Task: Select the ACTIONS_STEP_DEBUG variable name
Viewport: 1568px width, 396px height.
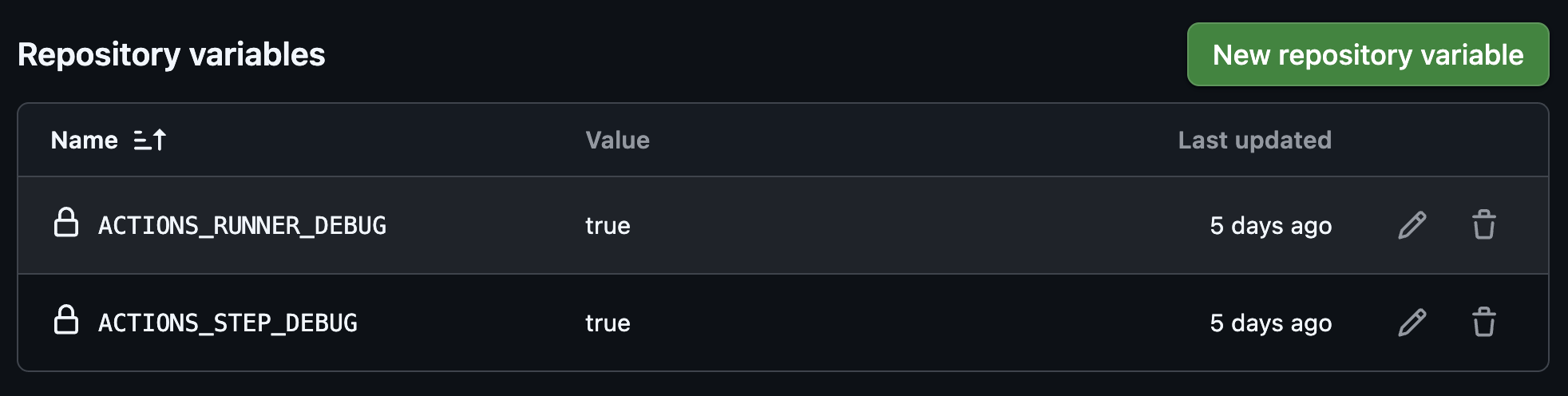Action: pos(228,323)
